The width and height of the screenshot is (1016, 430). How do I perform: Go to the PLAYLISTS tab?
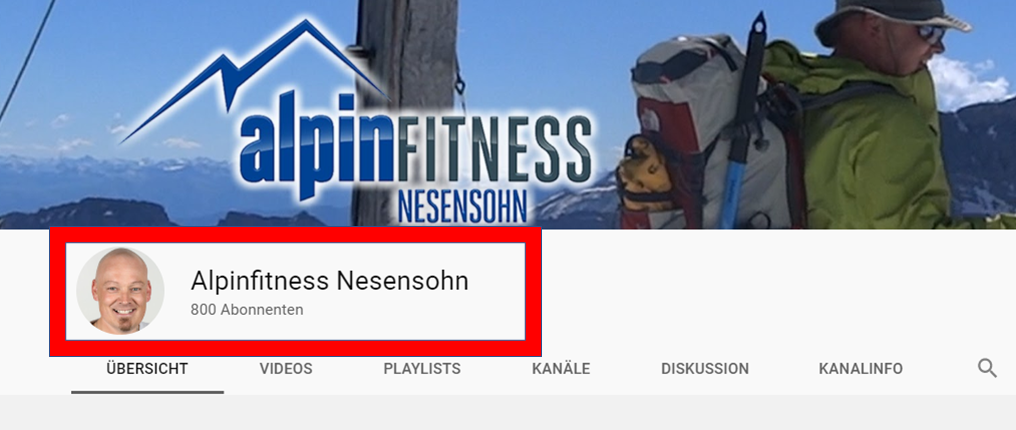coord(422,368)
